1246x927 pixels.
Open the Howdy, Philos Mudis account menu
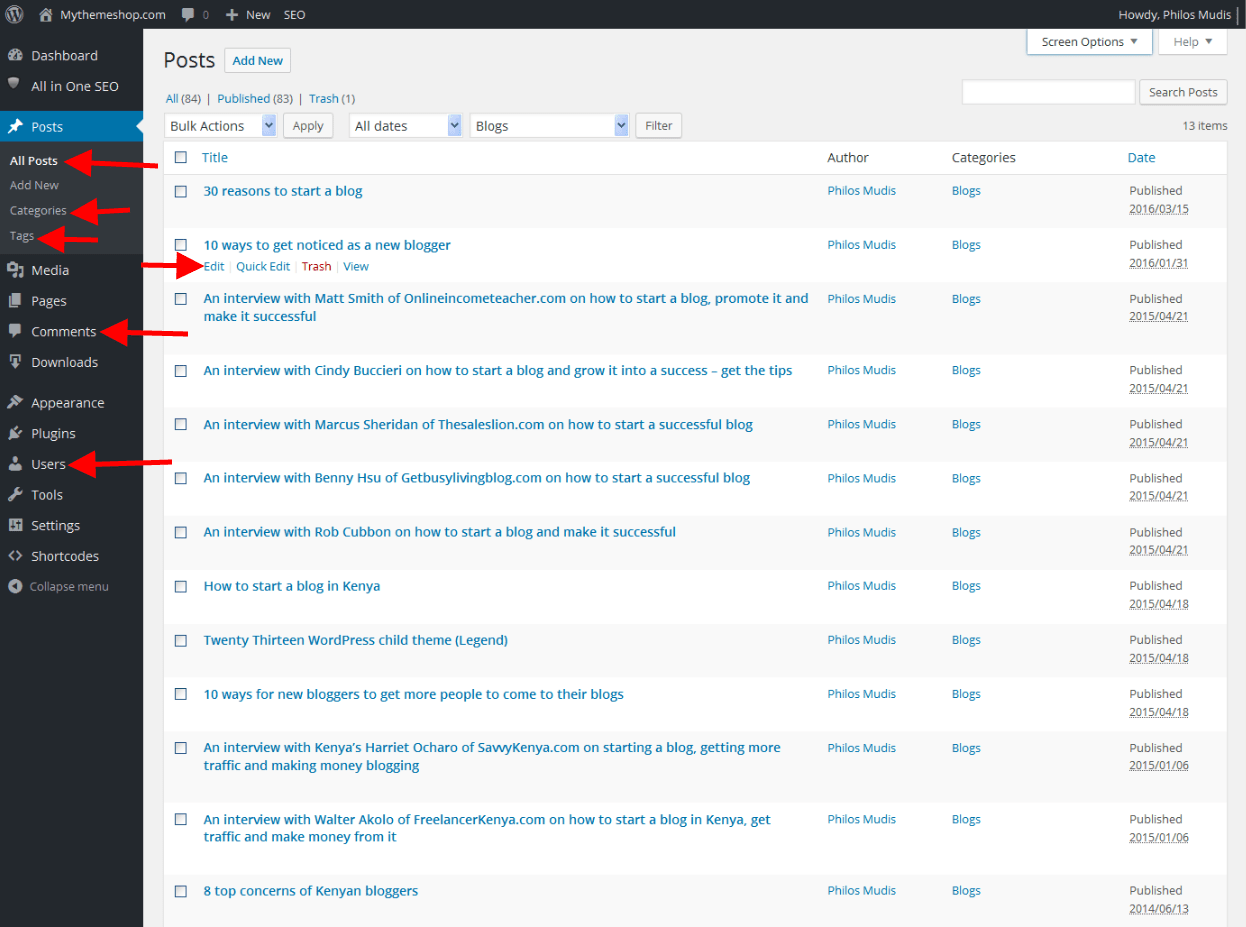pyautogui.click(x=1174, y=15)
